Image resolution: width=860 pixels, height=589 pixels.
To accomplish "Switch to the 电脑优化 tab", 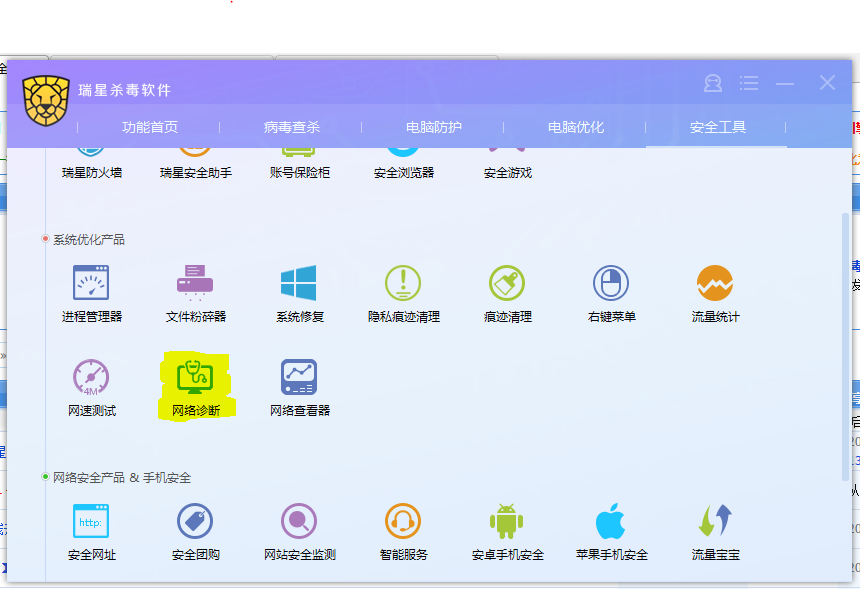I will 575,127.
